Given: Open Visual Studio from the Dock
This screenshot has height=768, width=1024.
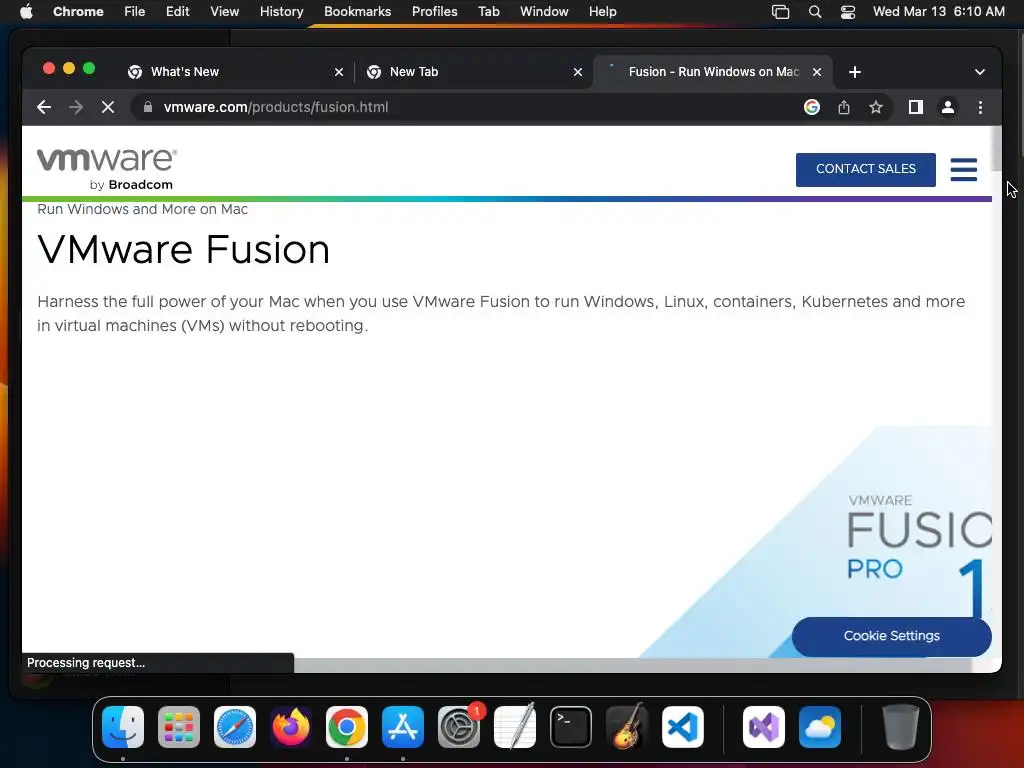Looking at the screenshot, I should click(x=764, y=727).
